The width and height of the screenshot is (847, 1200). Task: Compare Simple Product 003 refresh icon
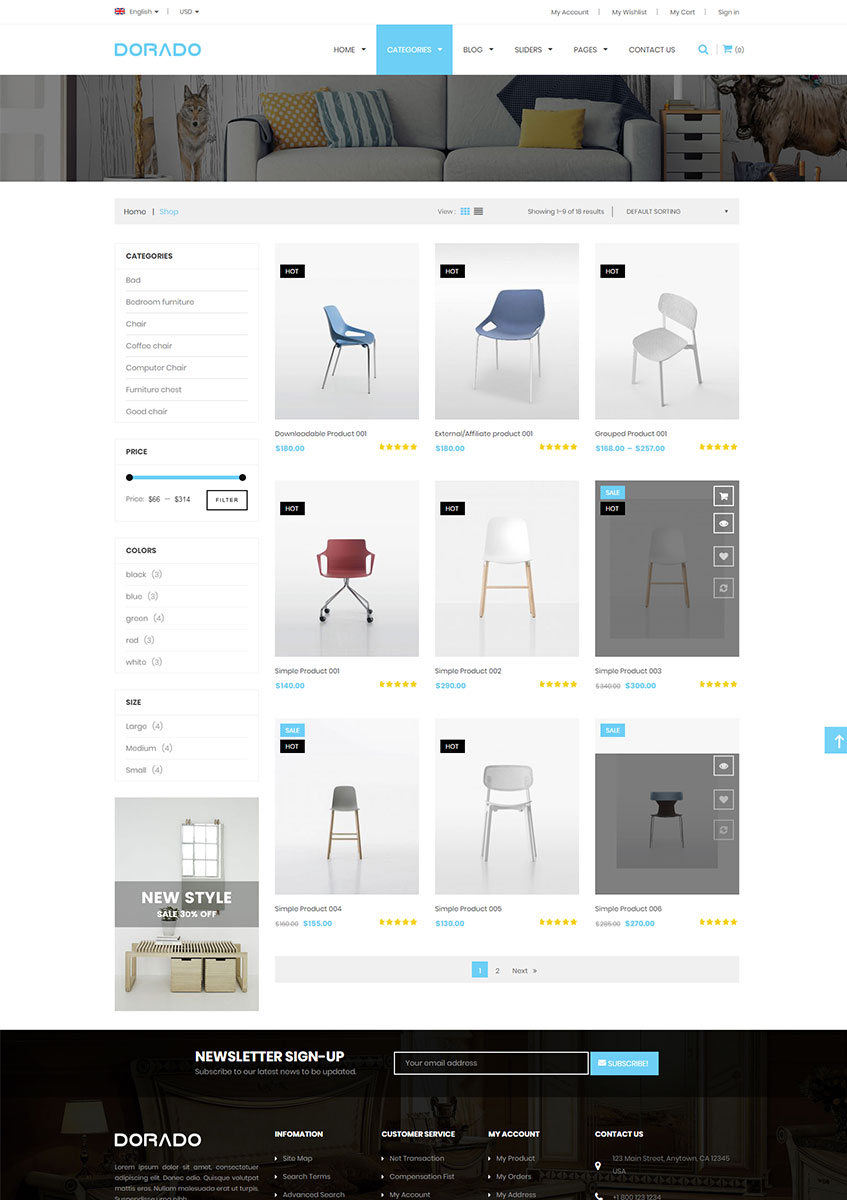click(724, 588)
